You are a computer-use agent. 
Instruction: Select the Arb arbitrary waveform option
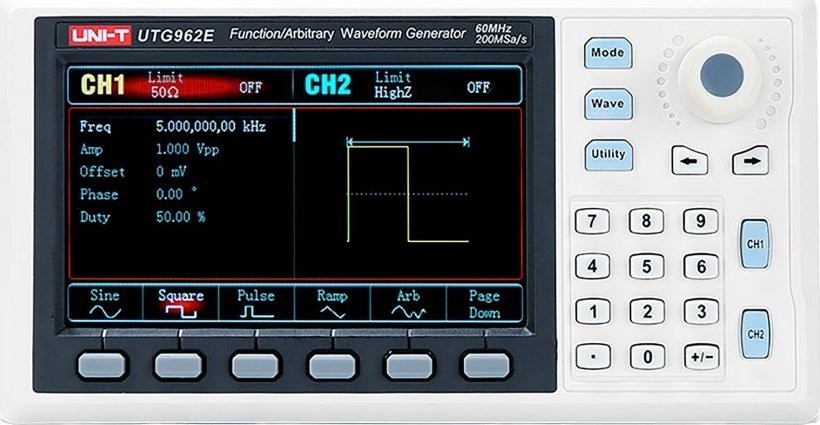tap(408, 304)
